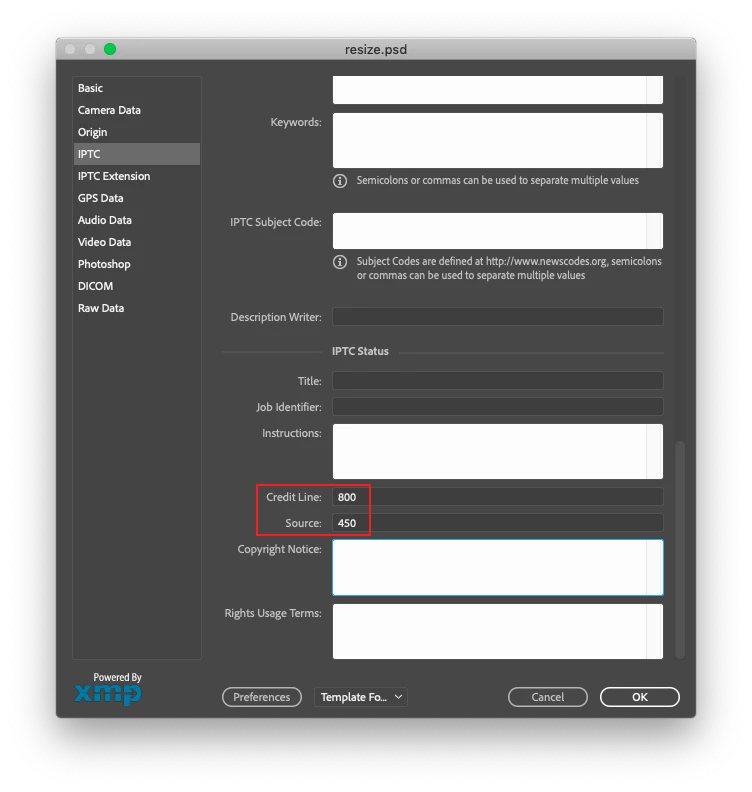Confirm with the OK button

pos(639,697)
